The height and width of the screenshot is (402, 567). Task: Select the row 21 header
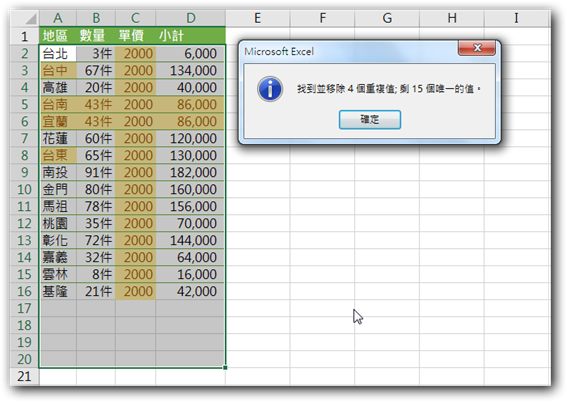coord(24,376)
